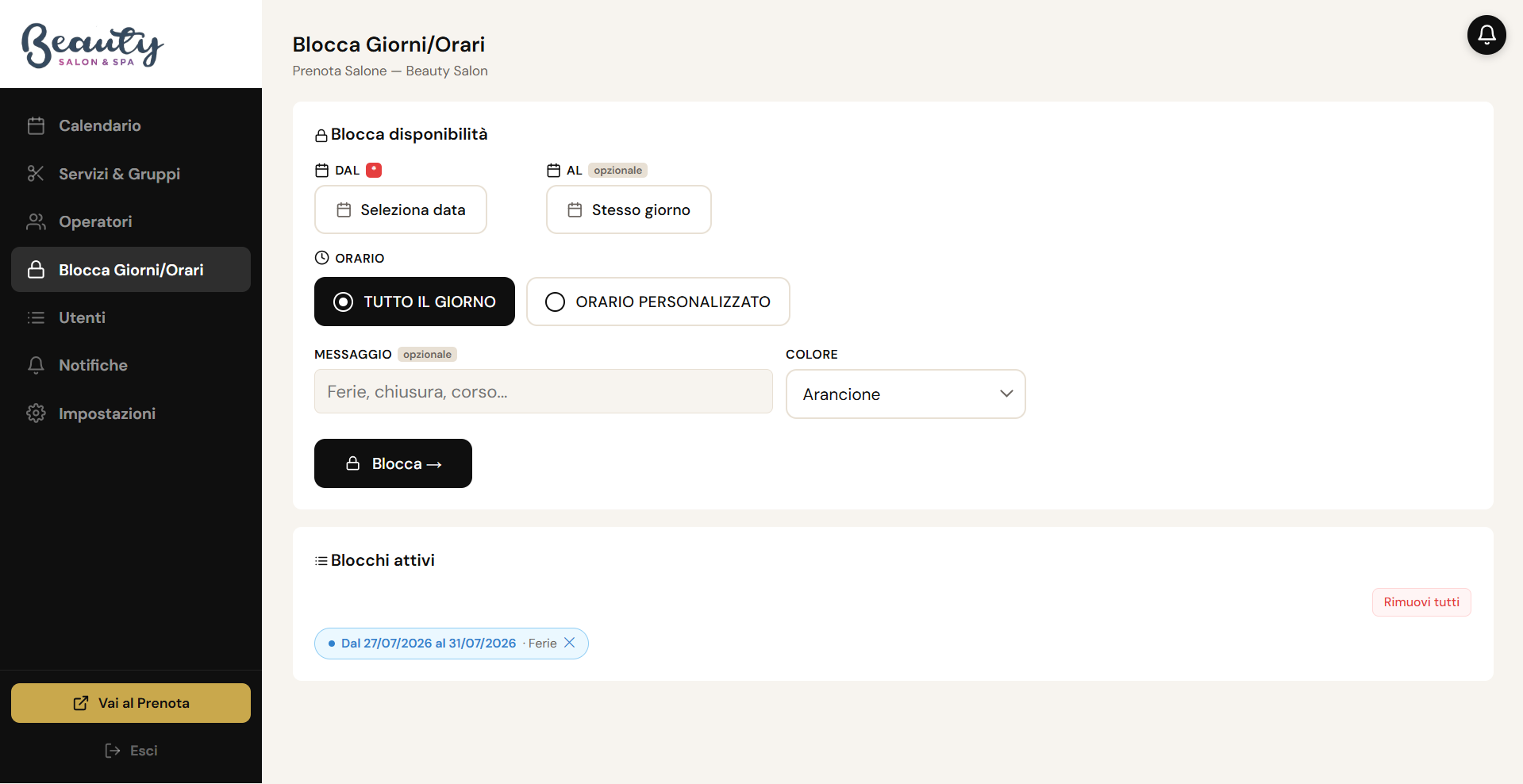Click the COLORE label
1523x784 pixels.
point(812,354)
